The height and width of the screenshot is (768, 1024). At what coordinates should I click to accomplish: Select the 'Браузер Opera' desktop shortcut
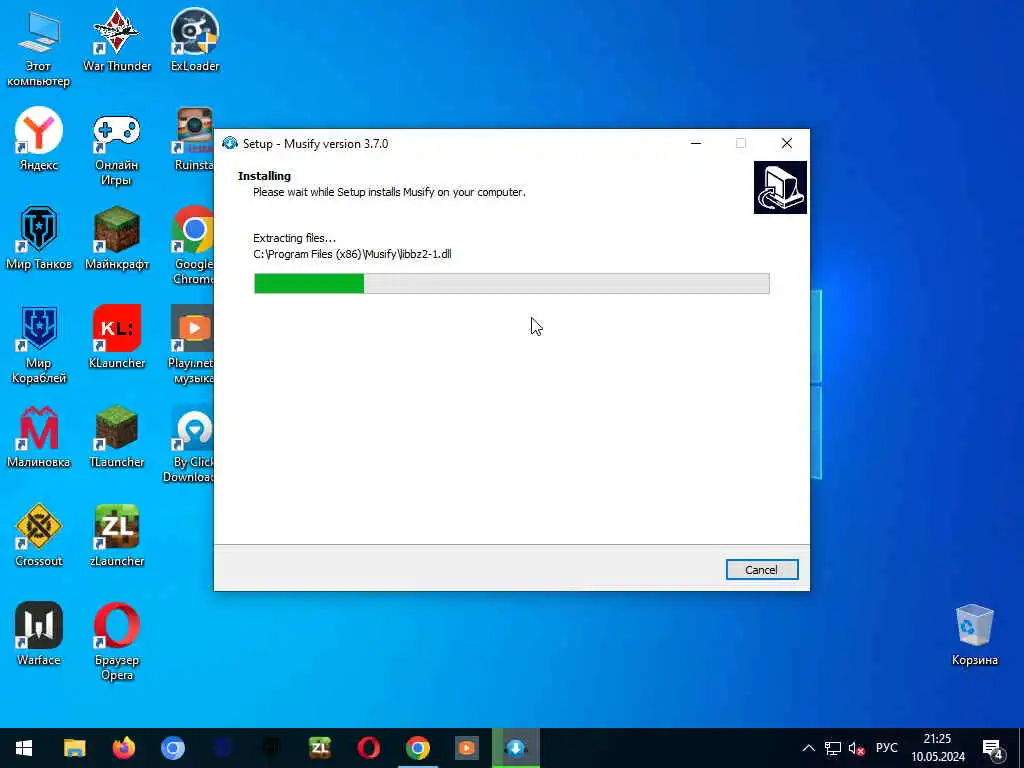coord(117,642)
